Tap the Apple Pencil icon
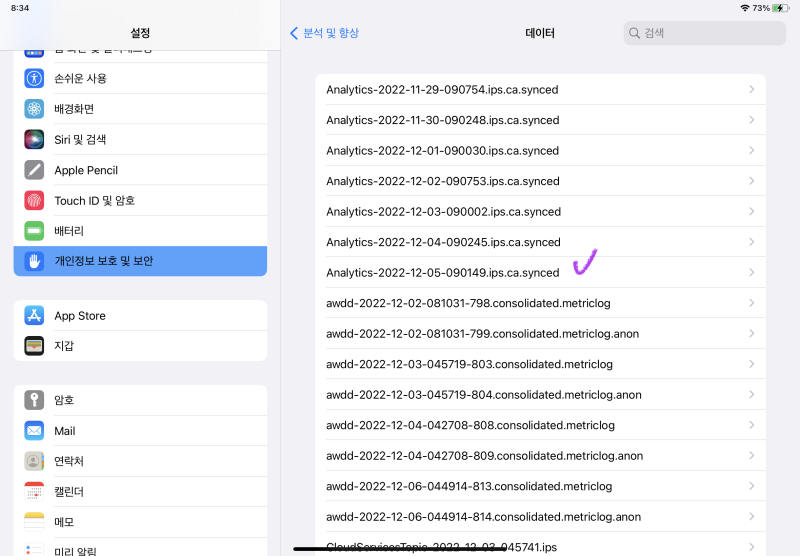The width and height of the screenshot is (800, 556). pos(34,170)
